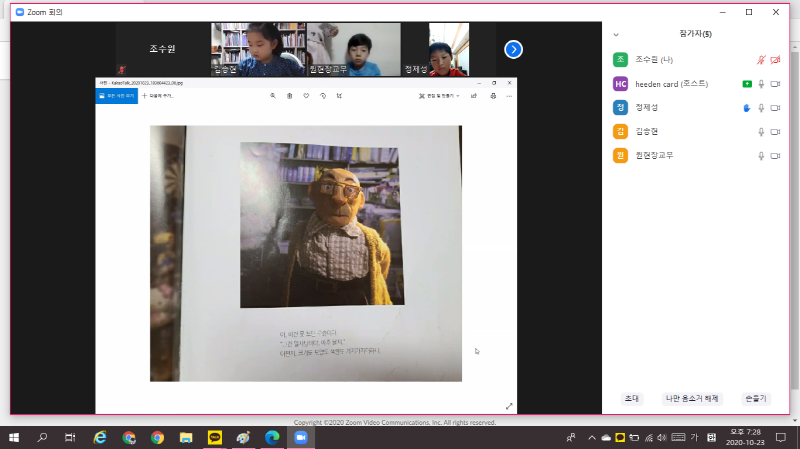Click the 조수린 video tile
800x449 pixels.
(x=163, y=49)
